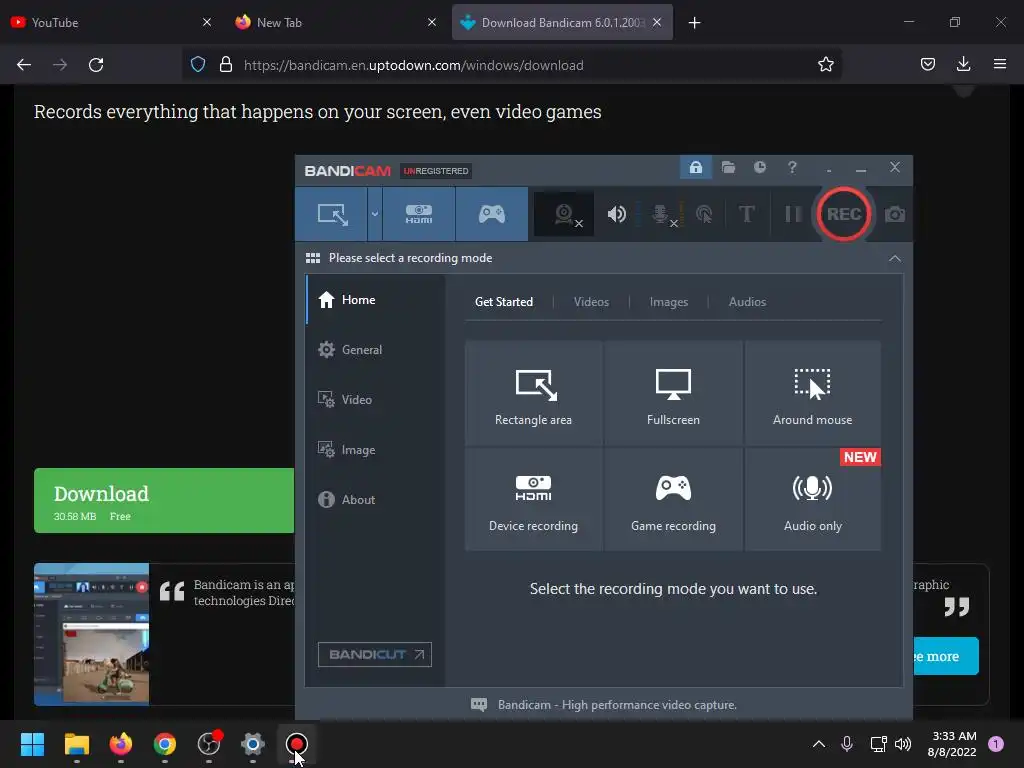
Task: Click the Bandicam lock icon
Action: point(696,168)
